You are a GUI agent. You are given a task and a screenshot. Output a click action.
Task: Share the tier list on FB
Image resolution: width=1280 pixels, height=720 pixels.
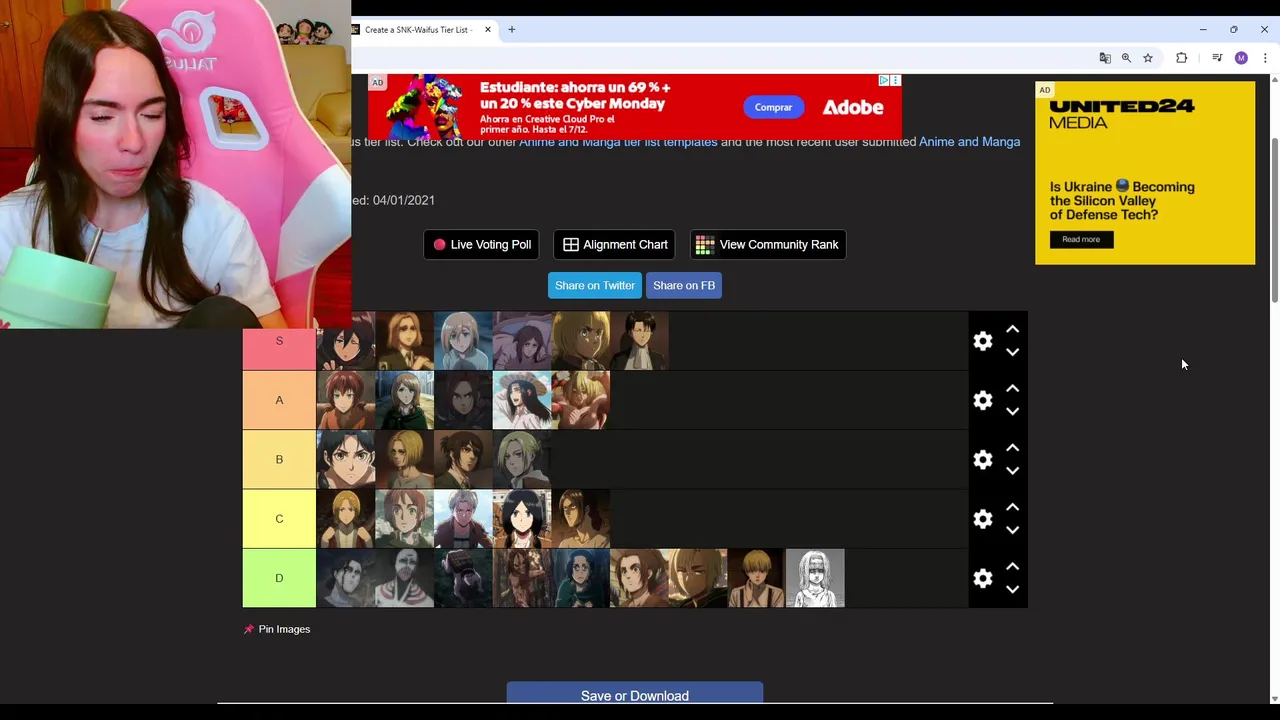click(x=684, y=285)
